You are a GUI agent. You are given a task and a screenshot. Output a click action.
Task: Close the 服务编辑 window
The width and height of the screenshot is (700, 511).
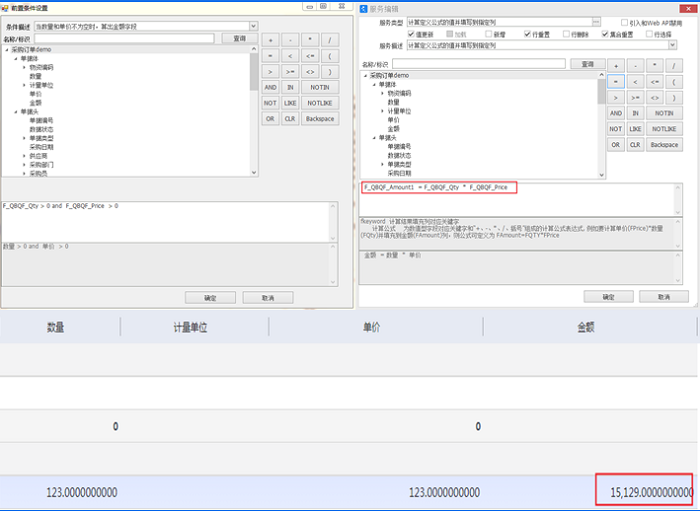686,8
